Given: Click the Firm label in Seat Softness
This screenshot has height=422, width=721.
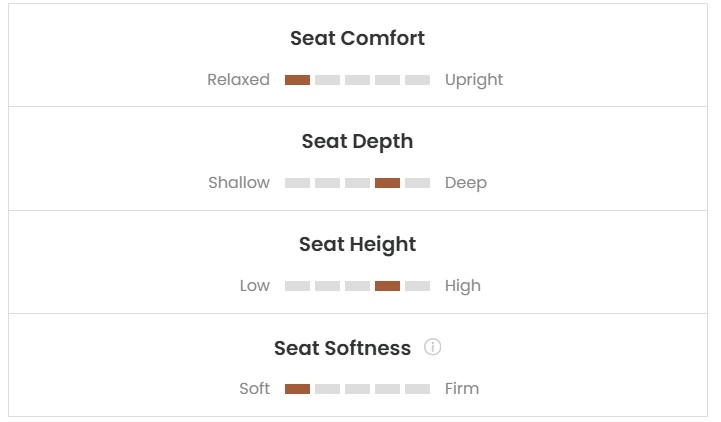Looking at the screenshot, I should click(x=462, y=389).
